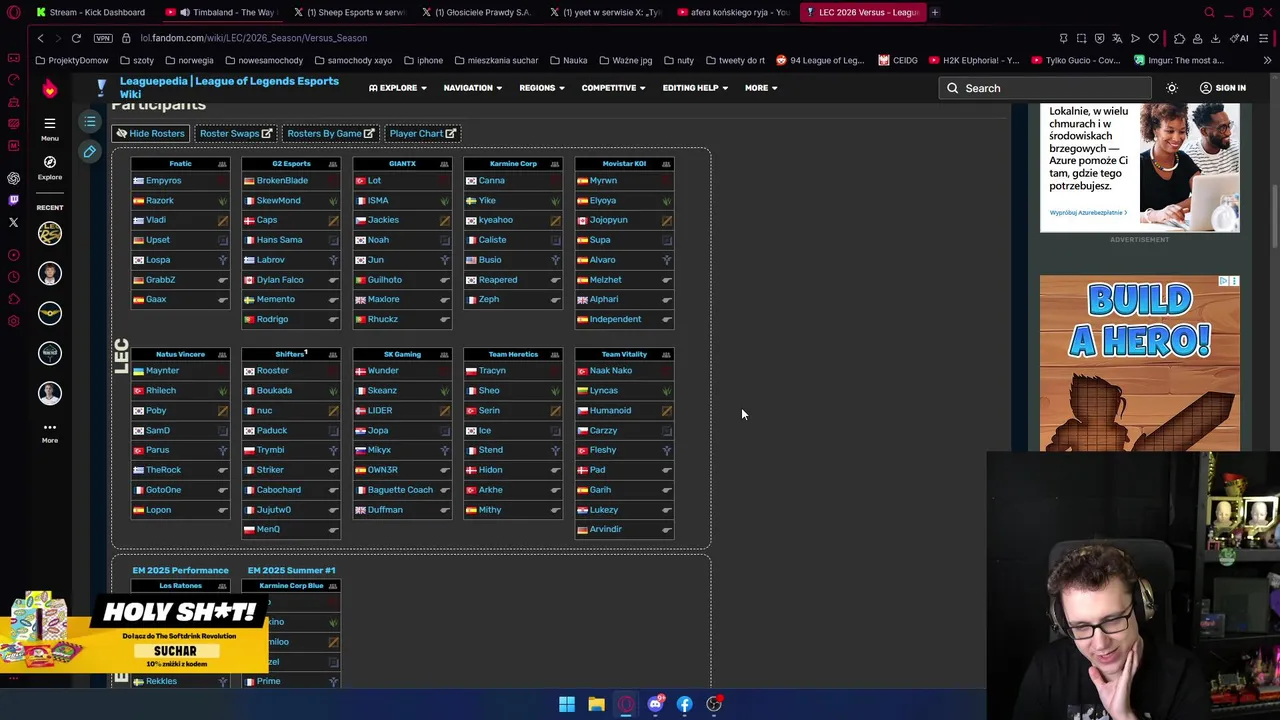
Task: Click the address bar URL
Action: pyautogui.click(x=253, y=38)
